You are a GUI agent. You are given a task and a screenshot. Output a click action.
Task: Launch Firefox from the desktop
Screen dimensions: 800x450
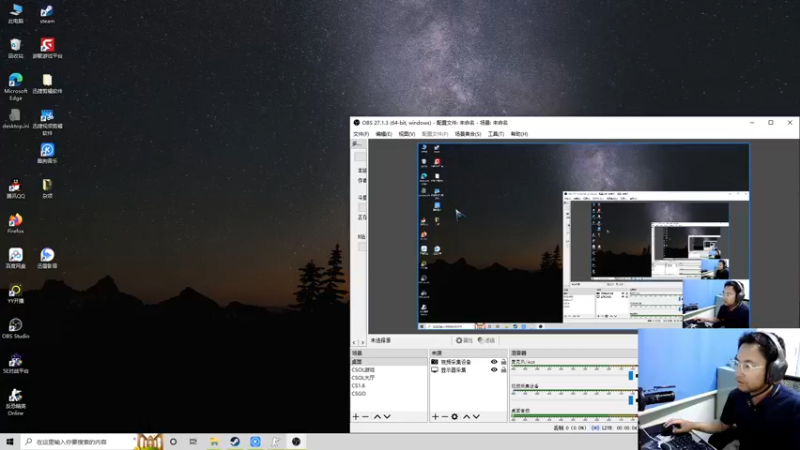tap(16, 223)
